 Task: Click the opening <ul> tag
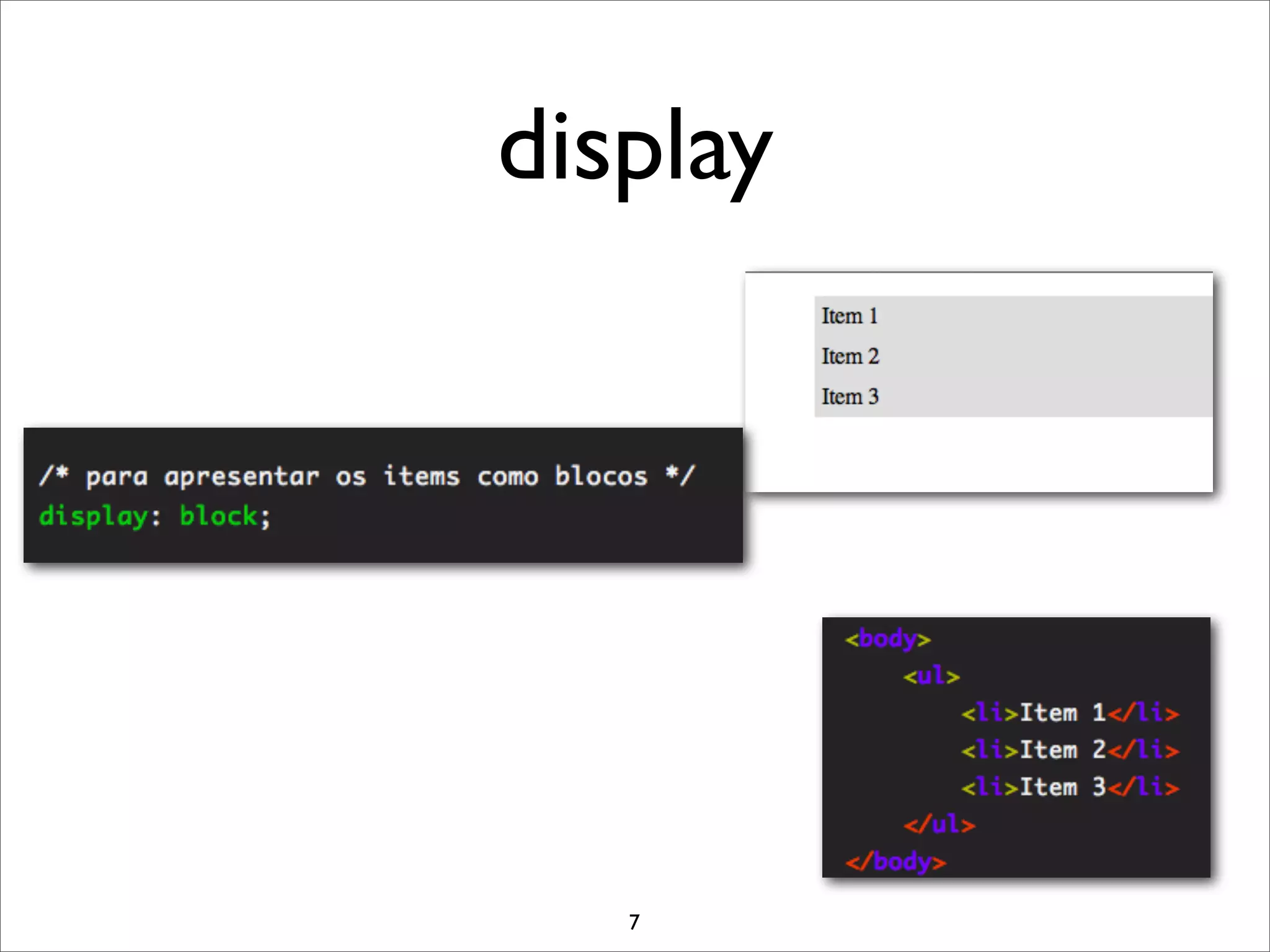click(x=931, y=676)
